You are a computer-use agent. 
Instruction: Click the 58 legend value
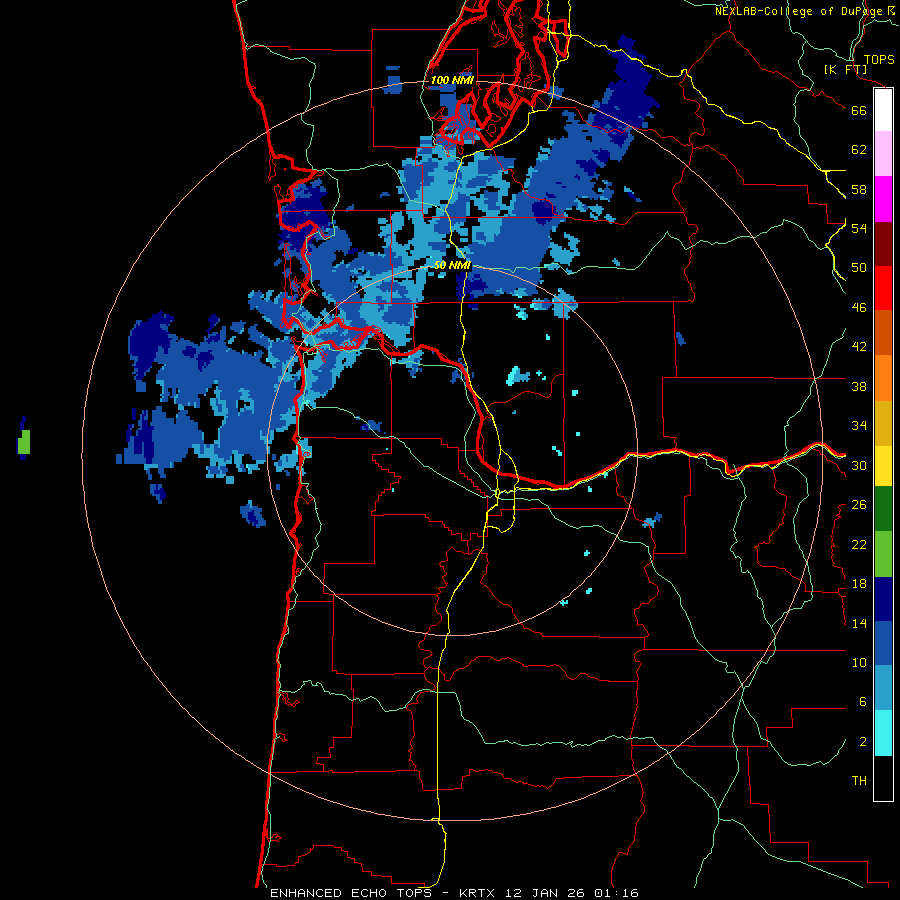[x=859, y=189]
